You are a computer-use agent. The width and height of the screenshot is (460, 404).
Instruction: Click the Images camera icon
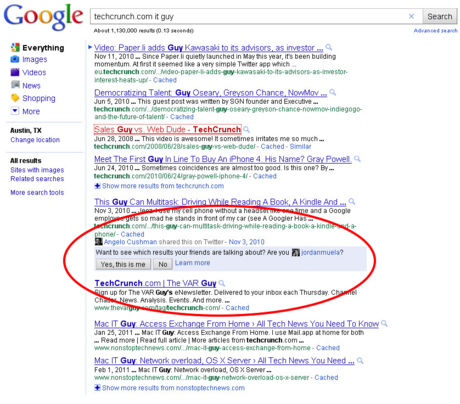coord(15,59)
